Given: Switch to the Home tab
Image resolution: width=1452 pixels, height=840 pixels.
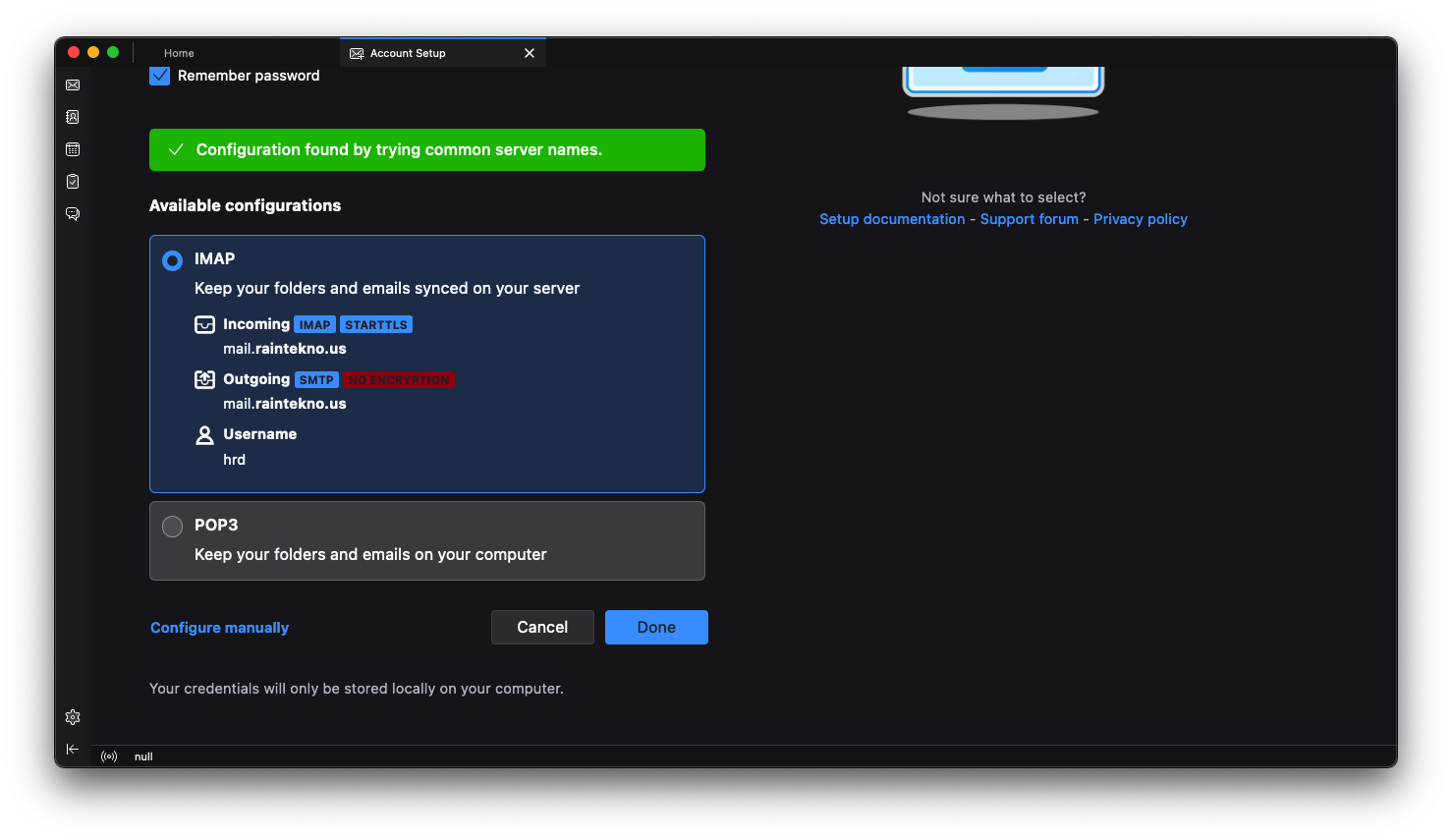Looking at the screenshot, I should (x=179, y=53).
